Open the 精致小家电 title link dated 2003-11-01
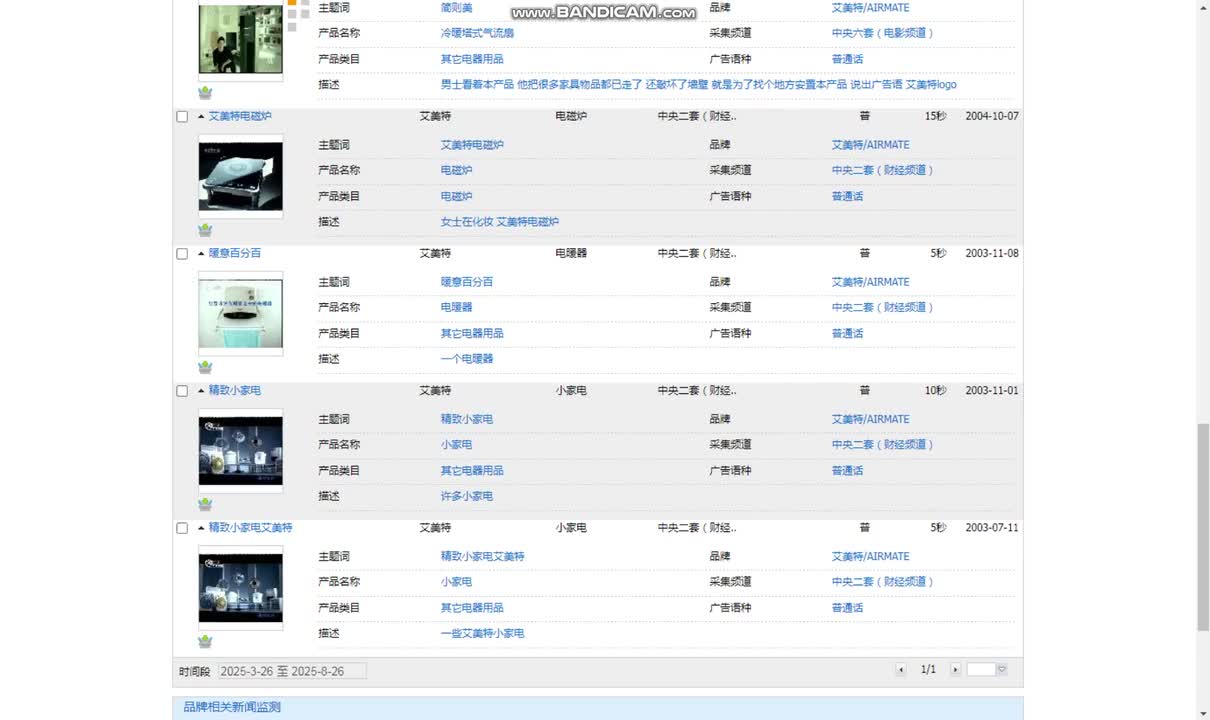 [235, 390]
